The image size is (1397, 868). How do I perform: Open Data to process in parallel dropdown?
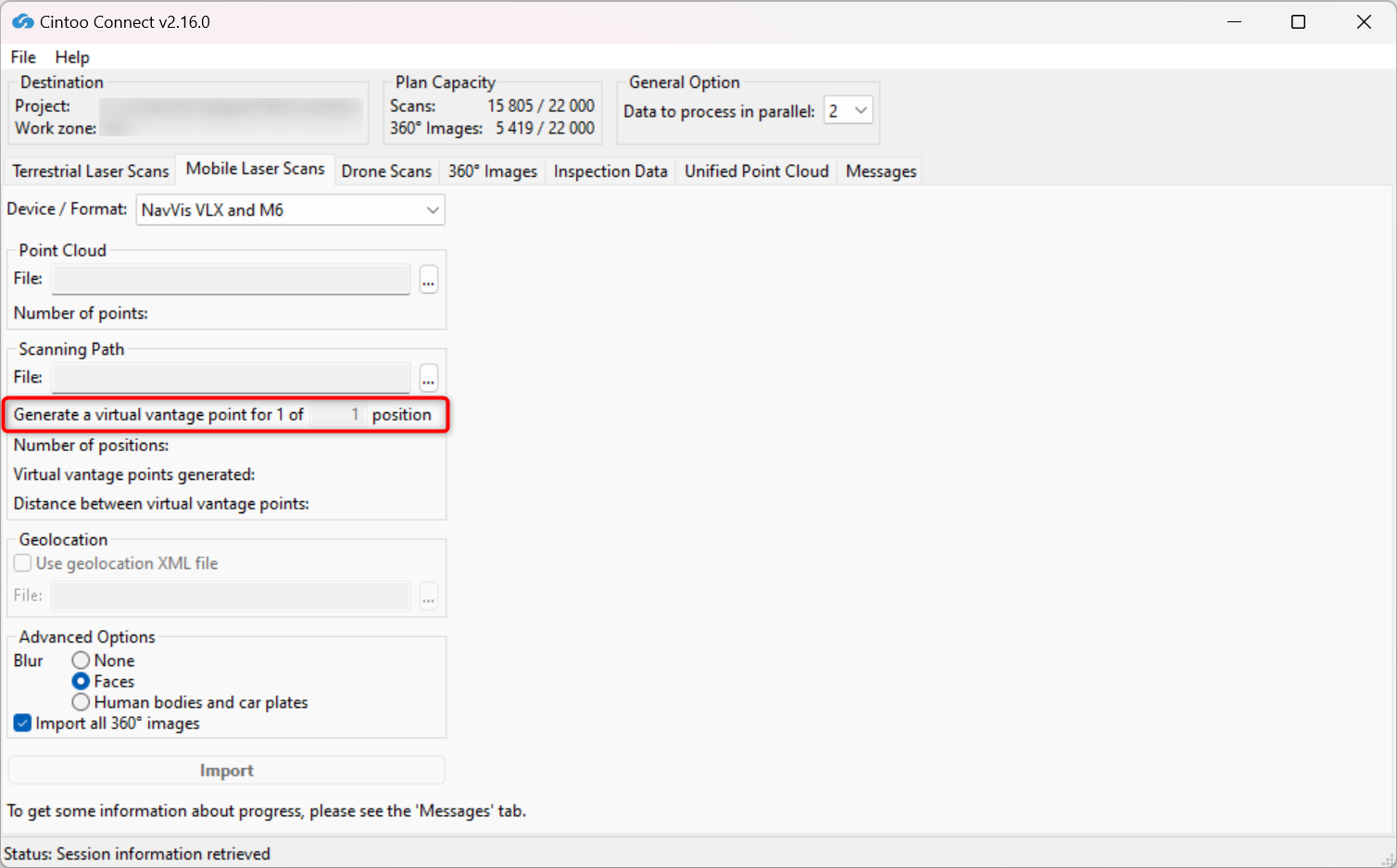(x=849, y=111)
